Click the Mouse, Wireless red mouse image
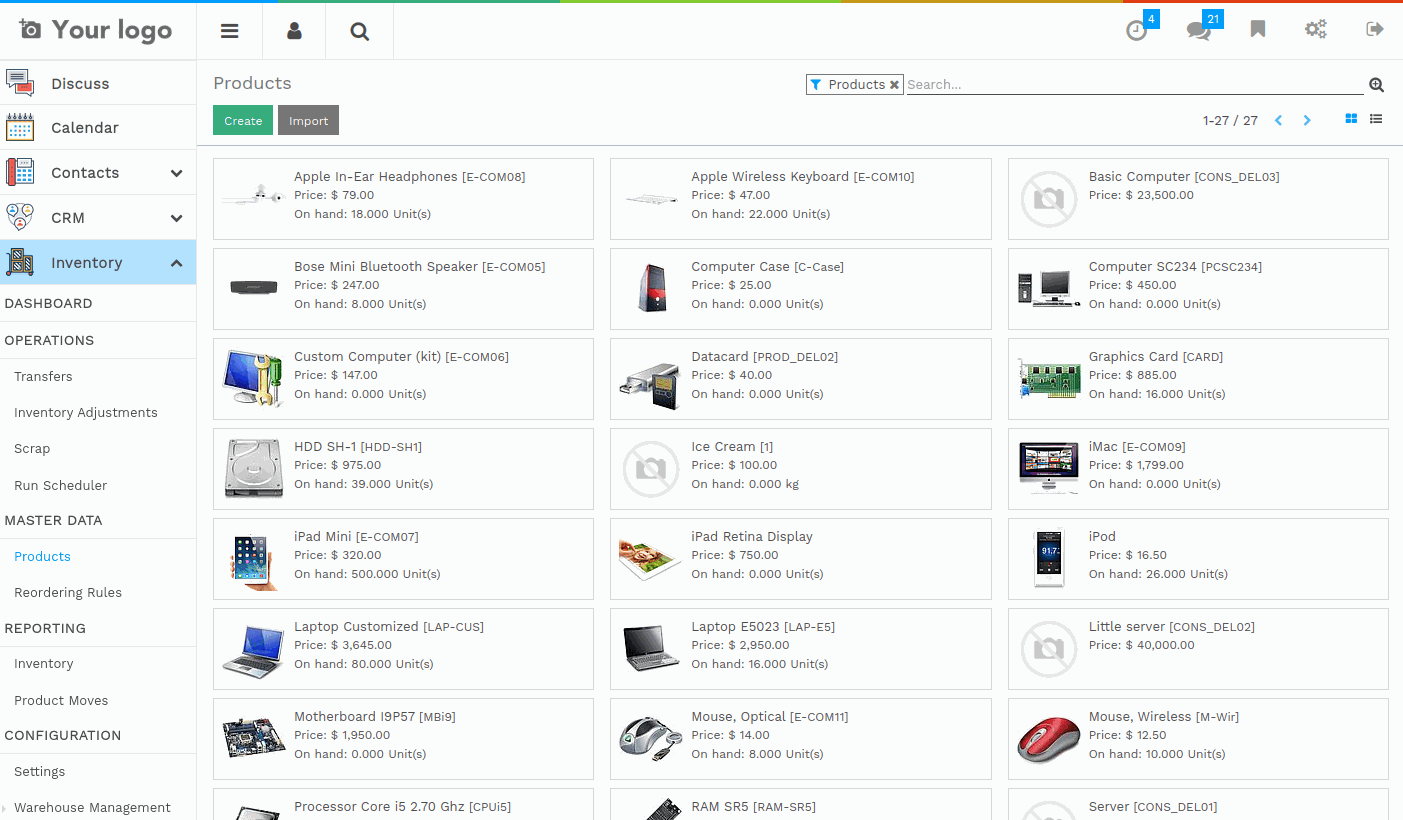Image resolution: width=1403 pixels, height=820 pixels. [1049, 739]
